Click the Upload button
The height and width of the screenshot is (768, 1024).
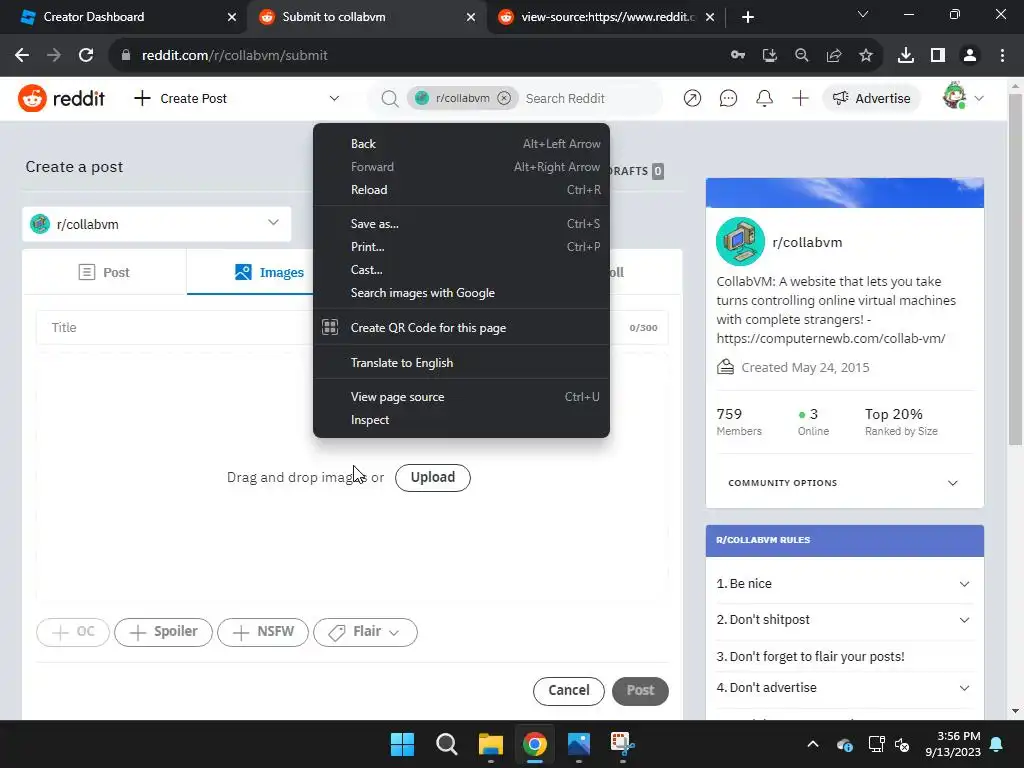click(432, 477)
